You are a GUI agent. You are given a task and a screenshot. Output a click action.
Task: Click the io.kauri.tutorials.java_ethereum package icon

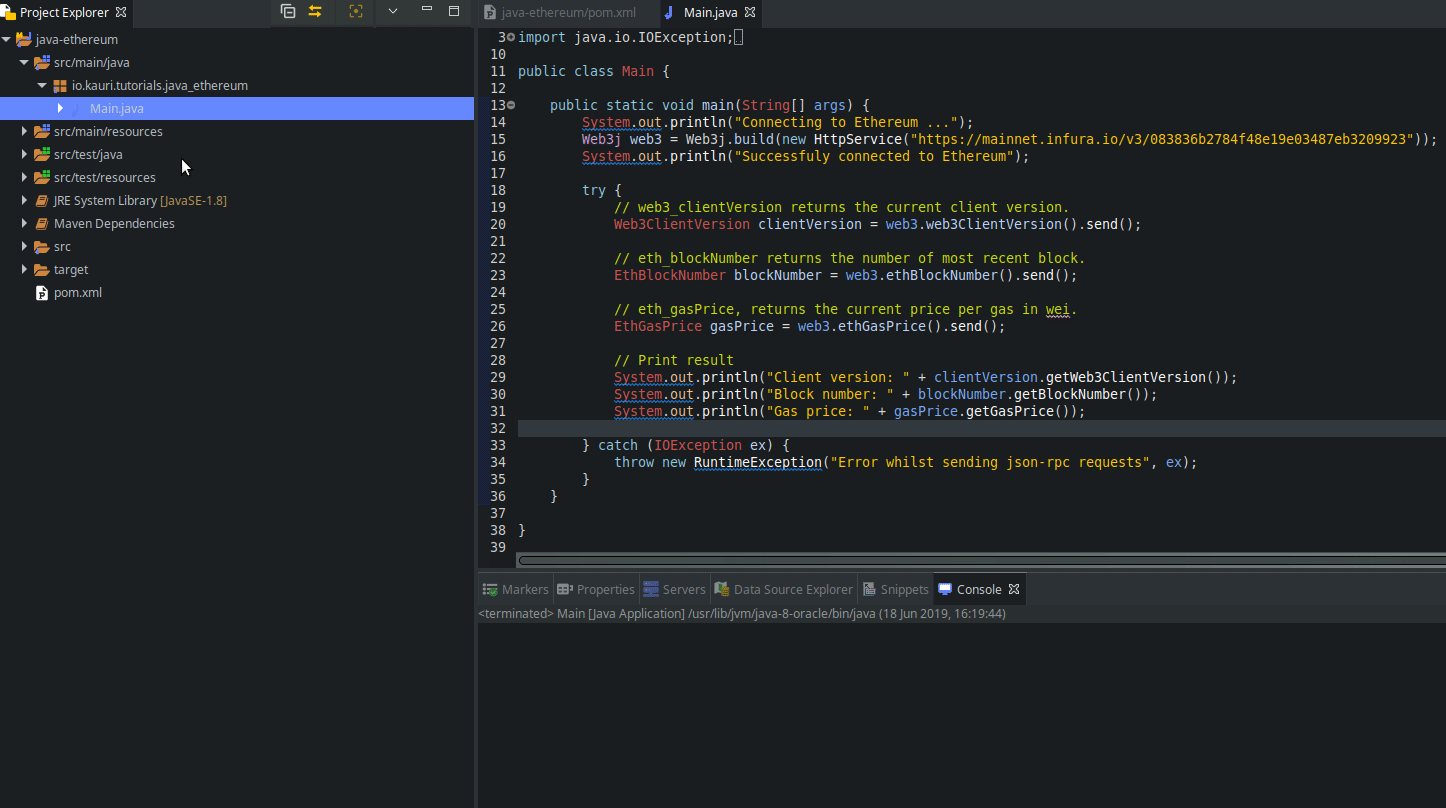pos(60,86)
